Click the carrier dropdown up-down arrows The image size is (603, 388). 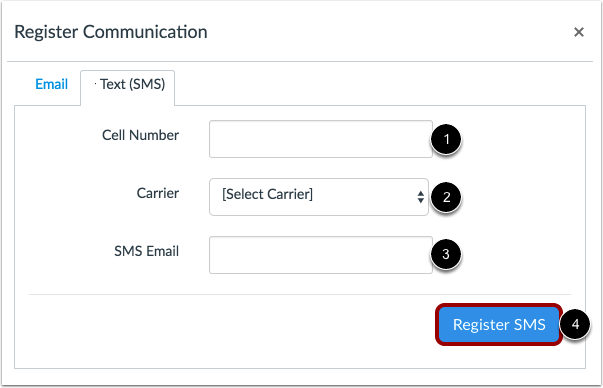pos(420,197)
